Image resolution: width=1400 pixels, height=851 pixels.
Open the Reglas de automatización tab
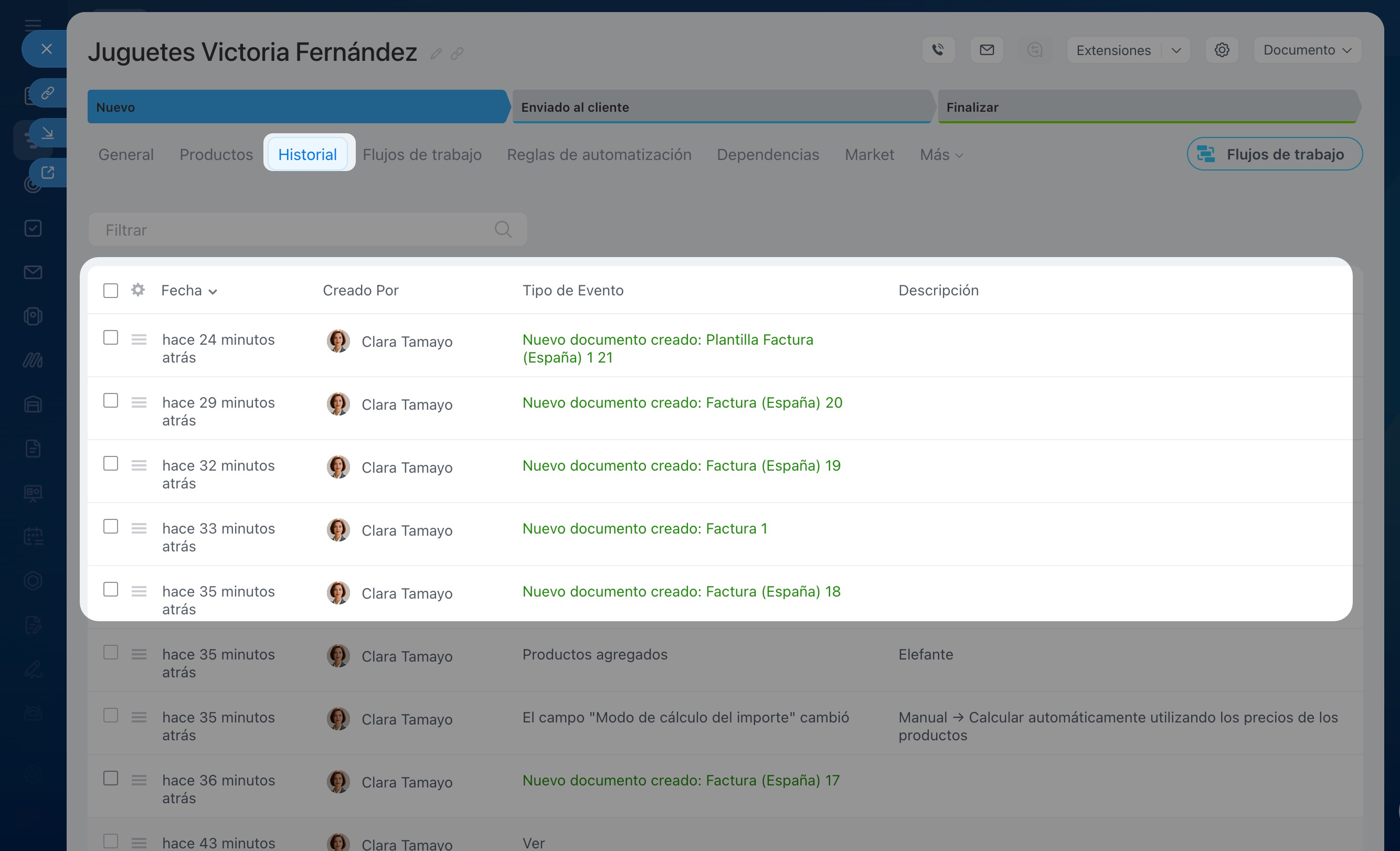[x=599, y=155]
